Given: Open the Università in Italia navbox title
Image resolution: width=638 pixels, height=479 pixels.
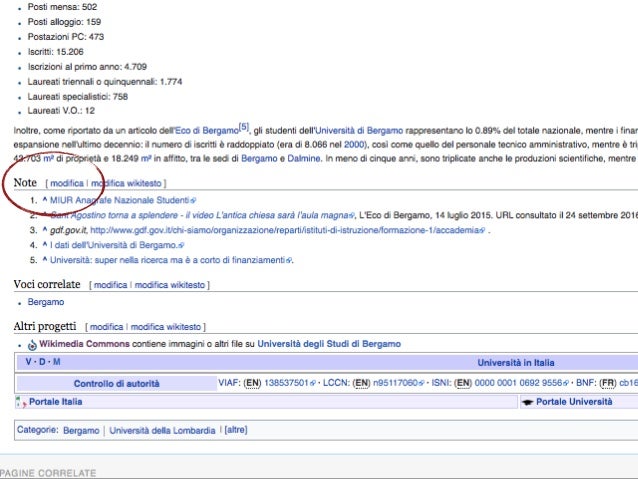Looking at the screenshot, I should pos(516,363).
